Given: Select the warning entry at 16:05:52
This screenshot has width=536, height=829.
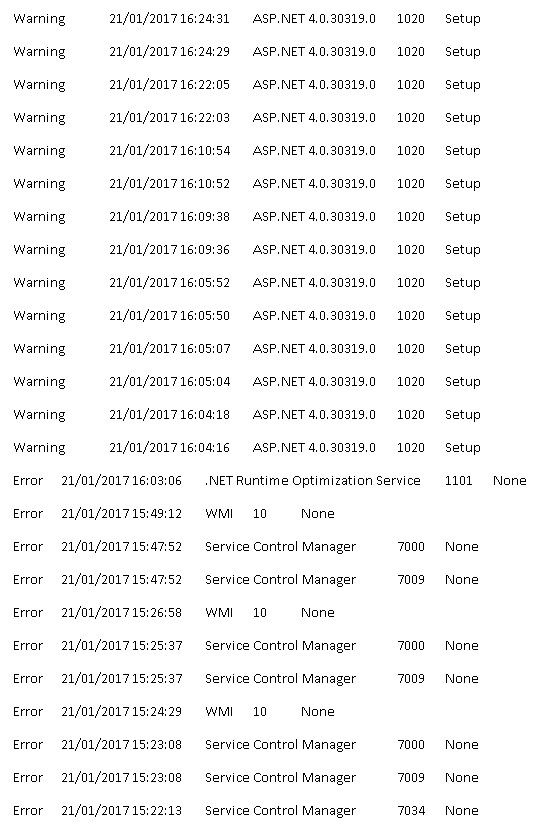Looking at the screenshot, I should point(247,283).
